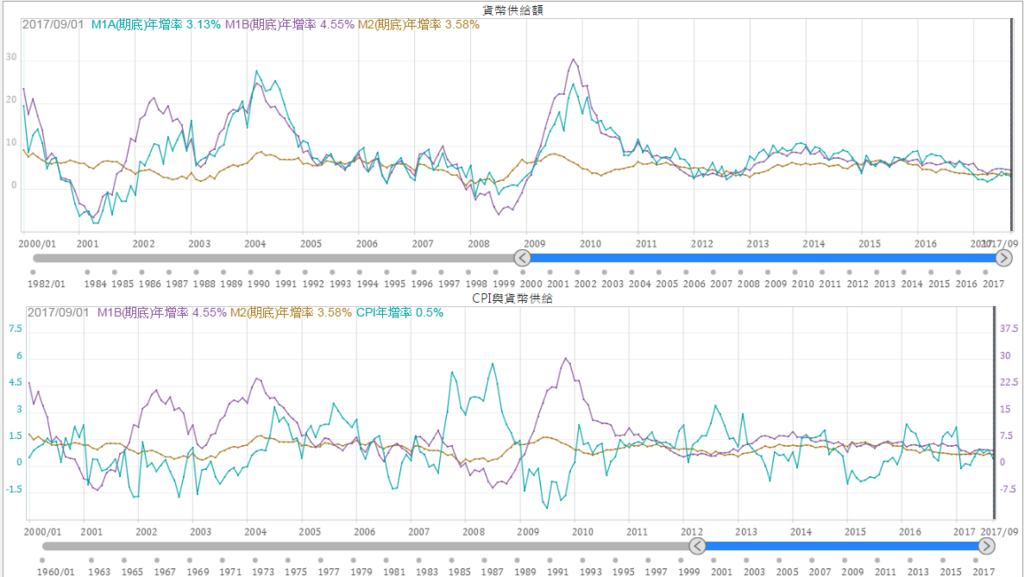Select the 1996 timeline marker

click(414, 272)
